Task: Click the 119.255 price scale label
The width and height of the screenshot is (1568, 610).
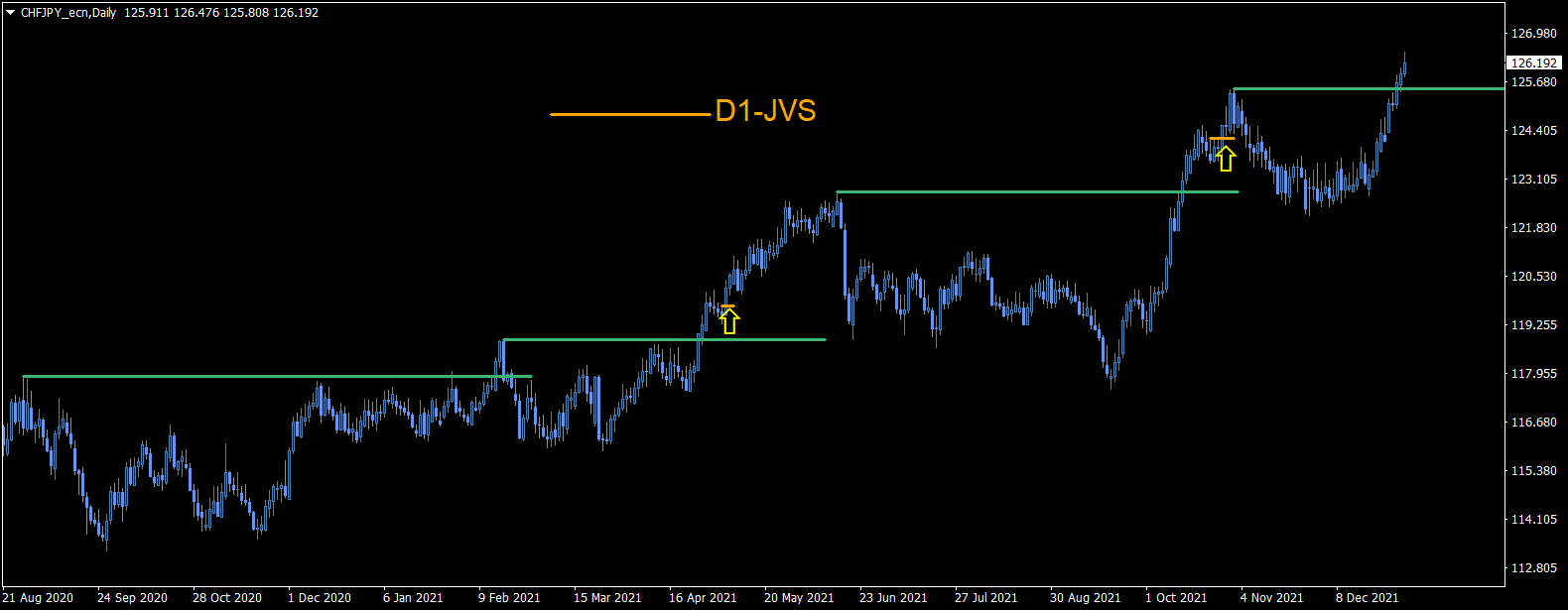Action: [x=1534, y=325]
